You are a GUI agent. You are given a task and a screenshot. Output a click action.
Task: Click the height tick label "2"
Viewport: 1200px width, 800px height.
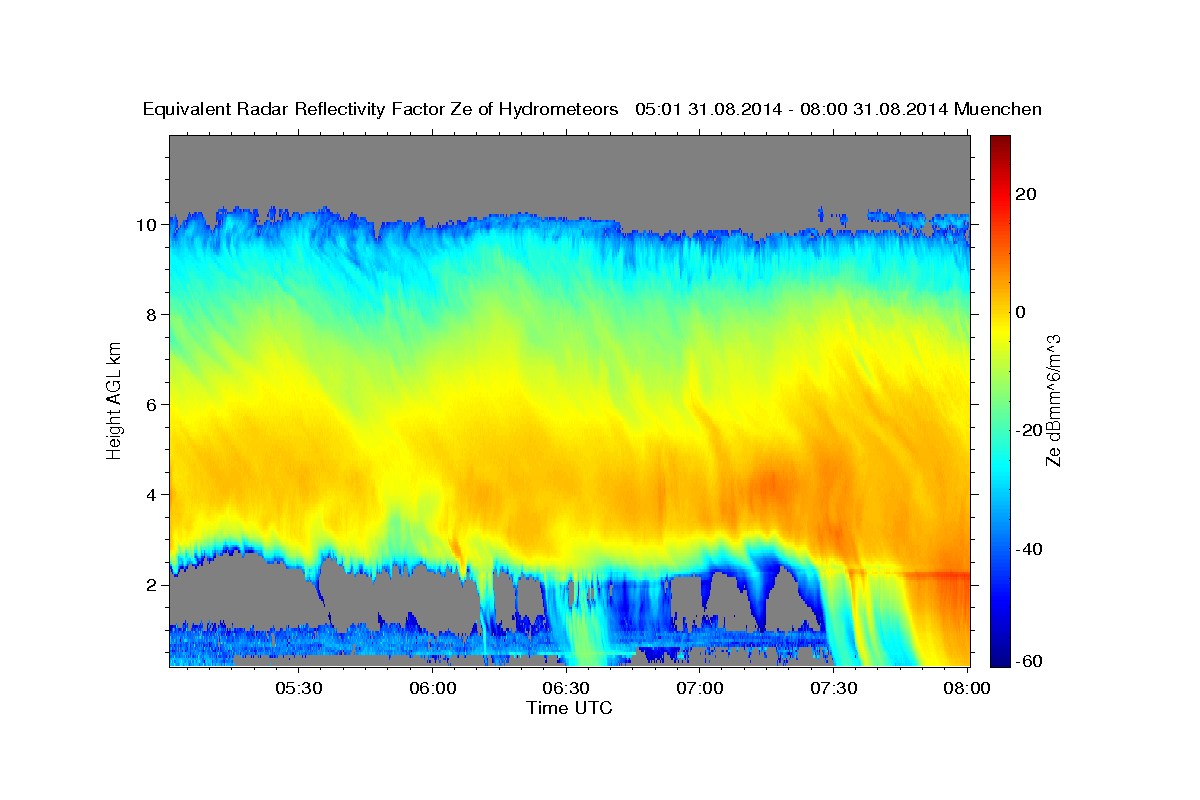click(154, 584)
